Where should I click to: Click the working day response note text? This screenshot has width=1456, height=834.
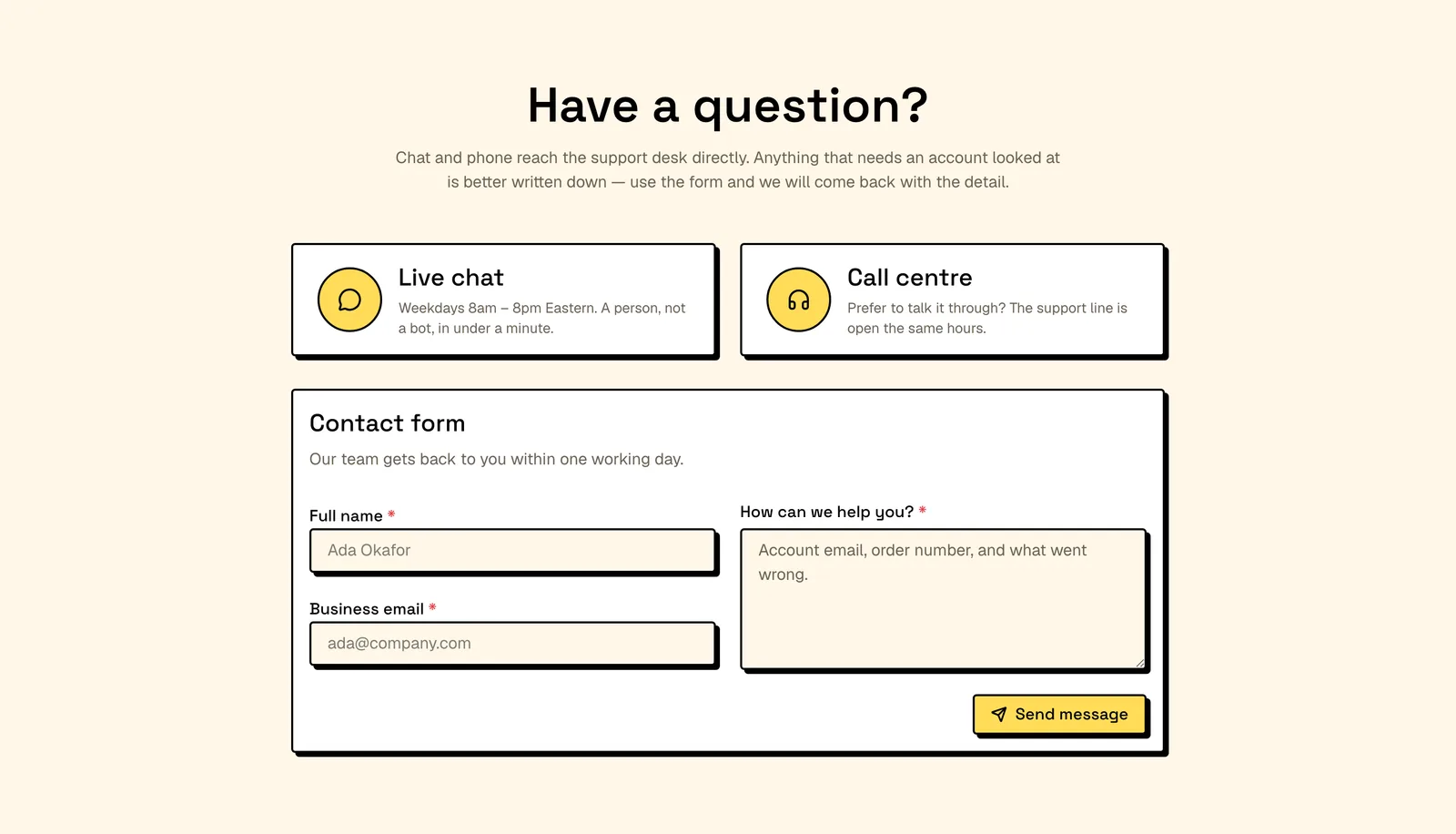pyautogui.click(x=496, y=459)
